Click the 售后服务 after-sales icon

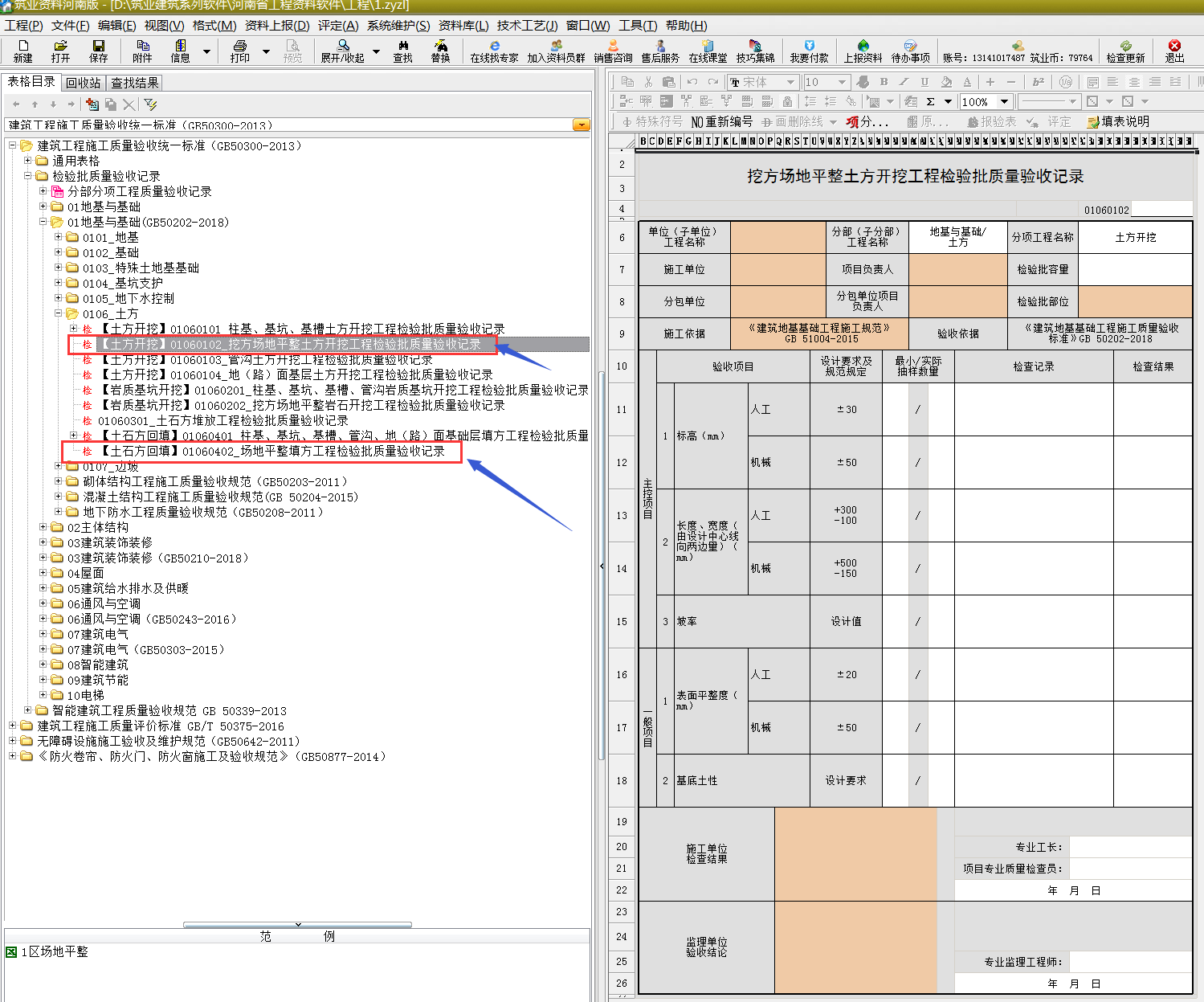[x=660, y=51]
